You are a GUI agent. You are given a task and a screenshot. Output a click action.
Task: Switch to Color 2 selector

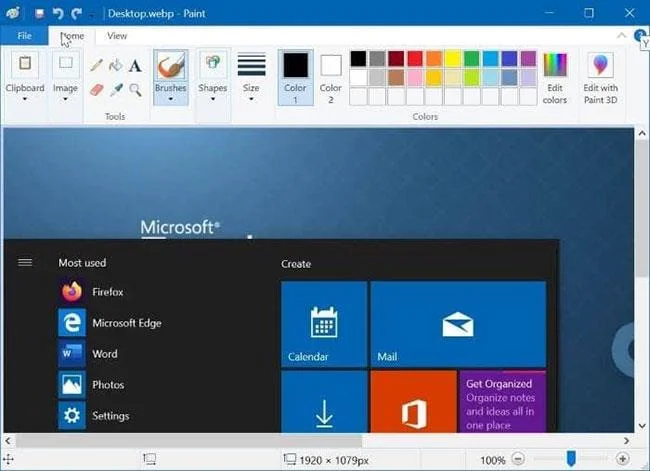pos(330,78)
